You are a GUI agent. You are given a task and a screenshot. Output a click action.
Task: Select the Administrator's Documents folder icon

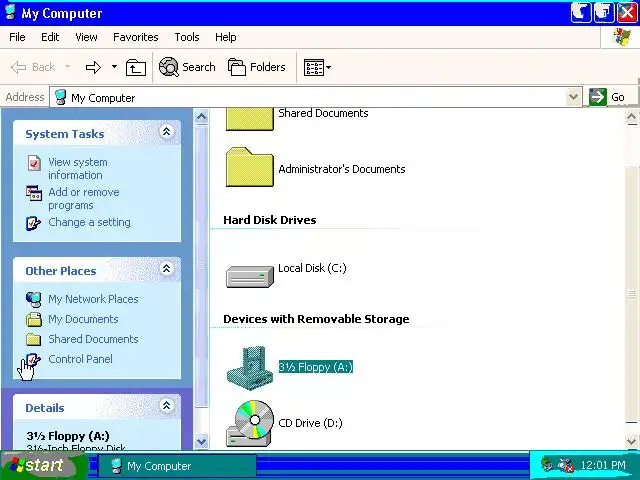point(250,167)
